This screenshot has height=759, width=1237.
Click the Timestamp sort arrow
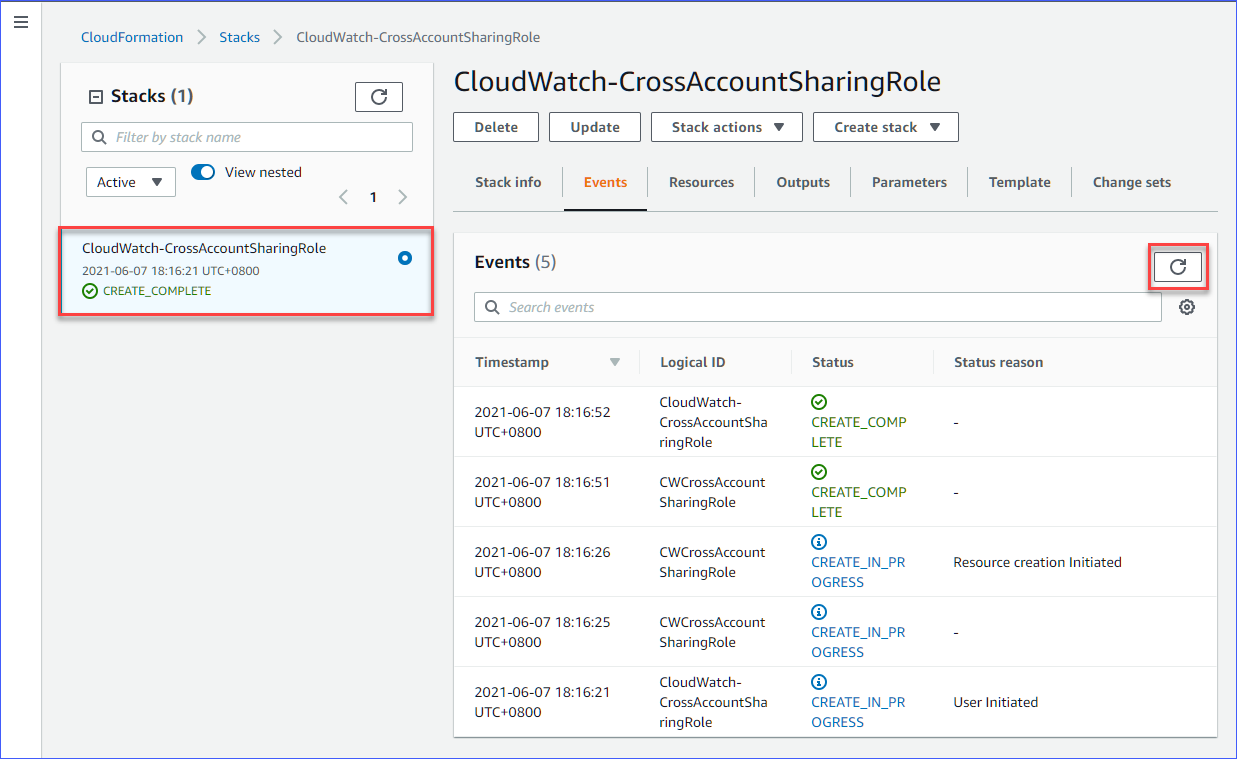(615, 362)
